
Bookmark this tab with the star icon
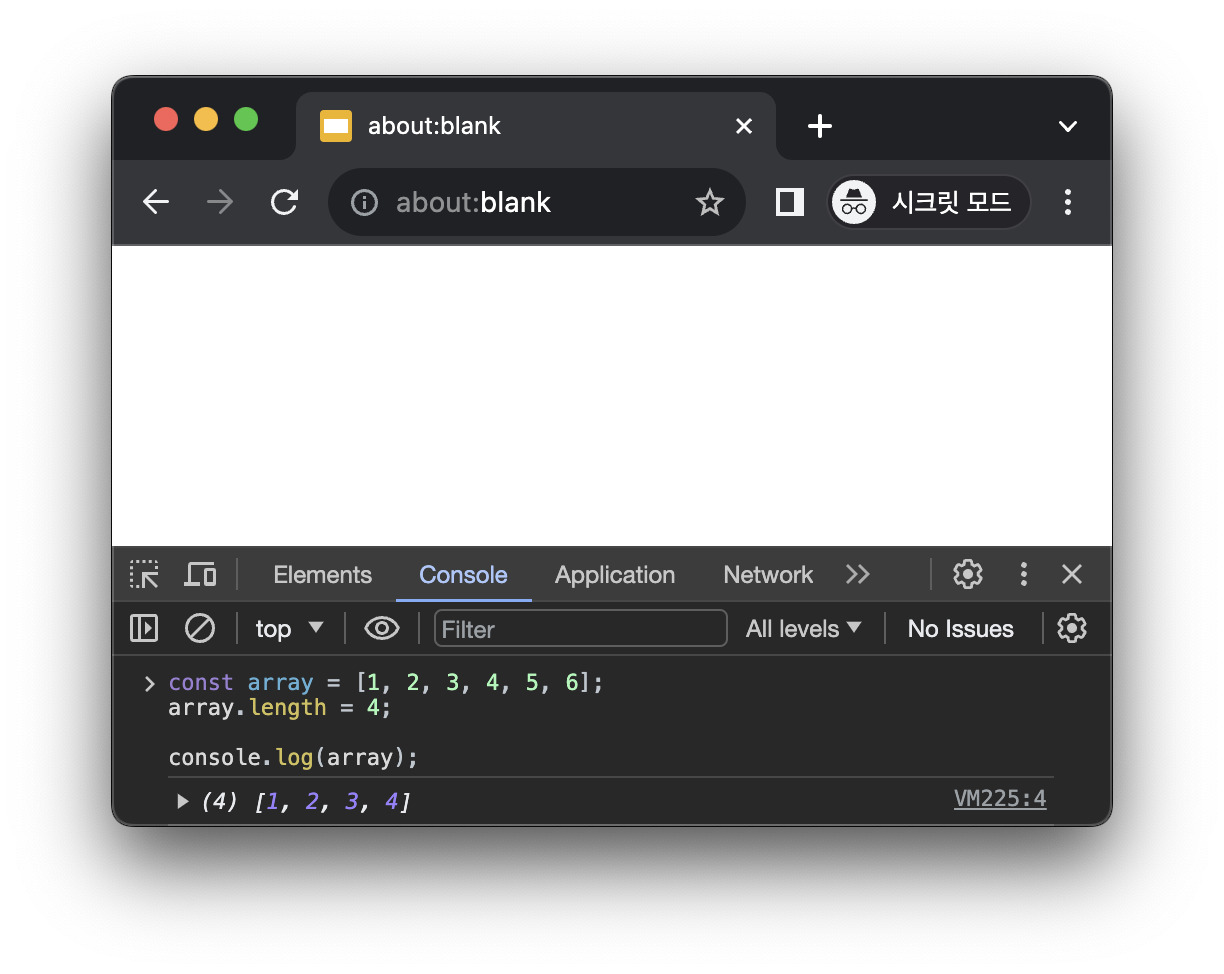click(710, 203)
